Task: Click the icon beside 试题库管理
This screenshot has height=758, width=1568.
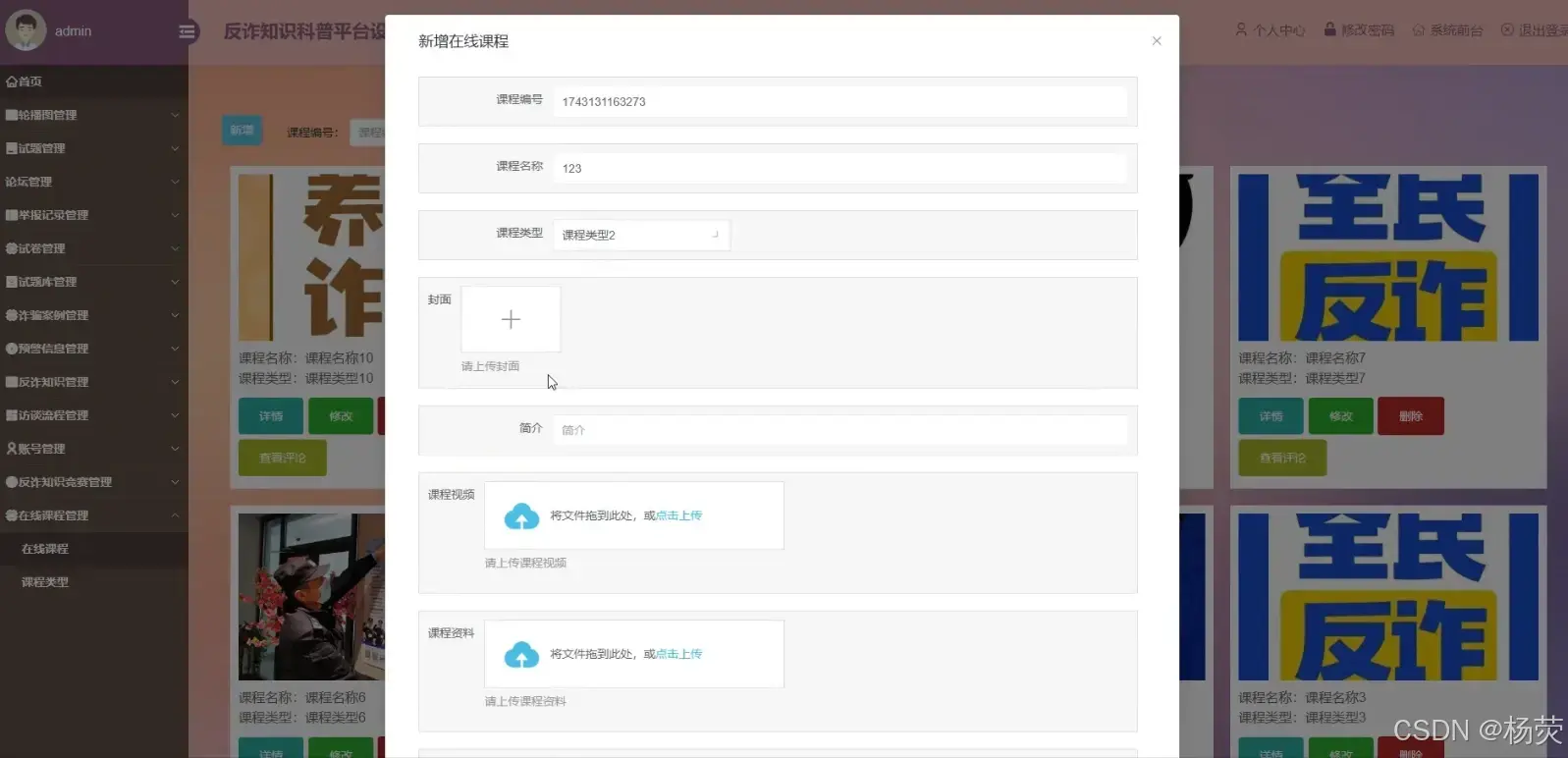Action: coord(11,282)
